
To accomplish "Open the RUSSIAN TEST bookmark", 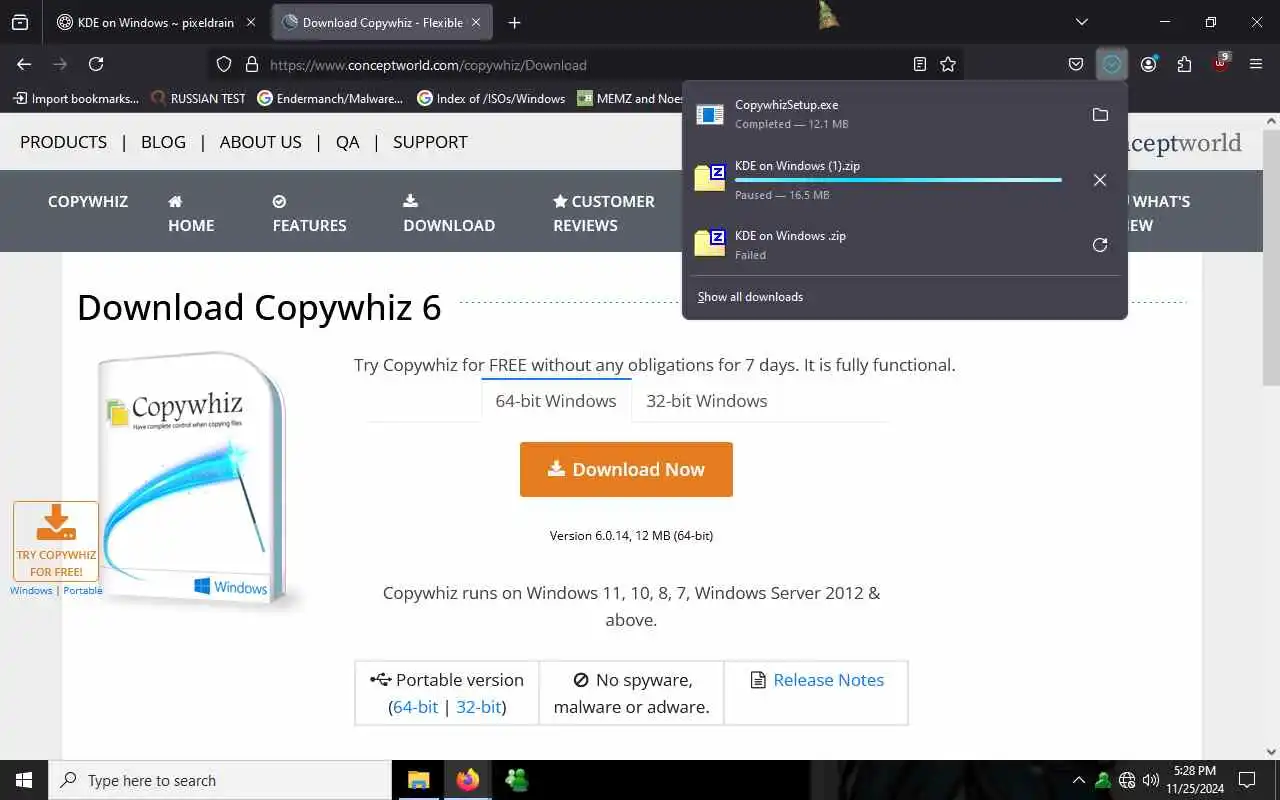I will pyautogui.click(x=198, y=98).
